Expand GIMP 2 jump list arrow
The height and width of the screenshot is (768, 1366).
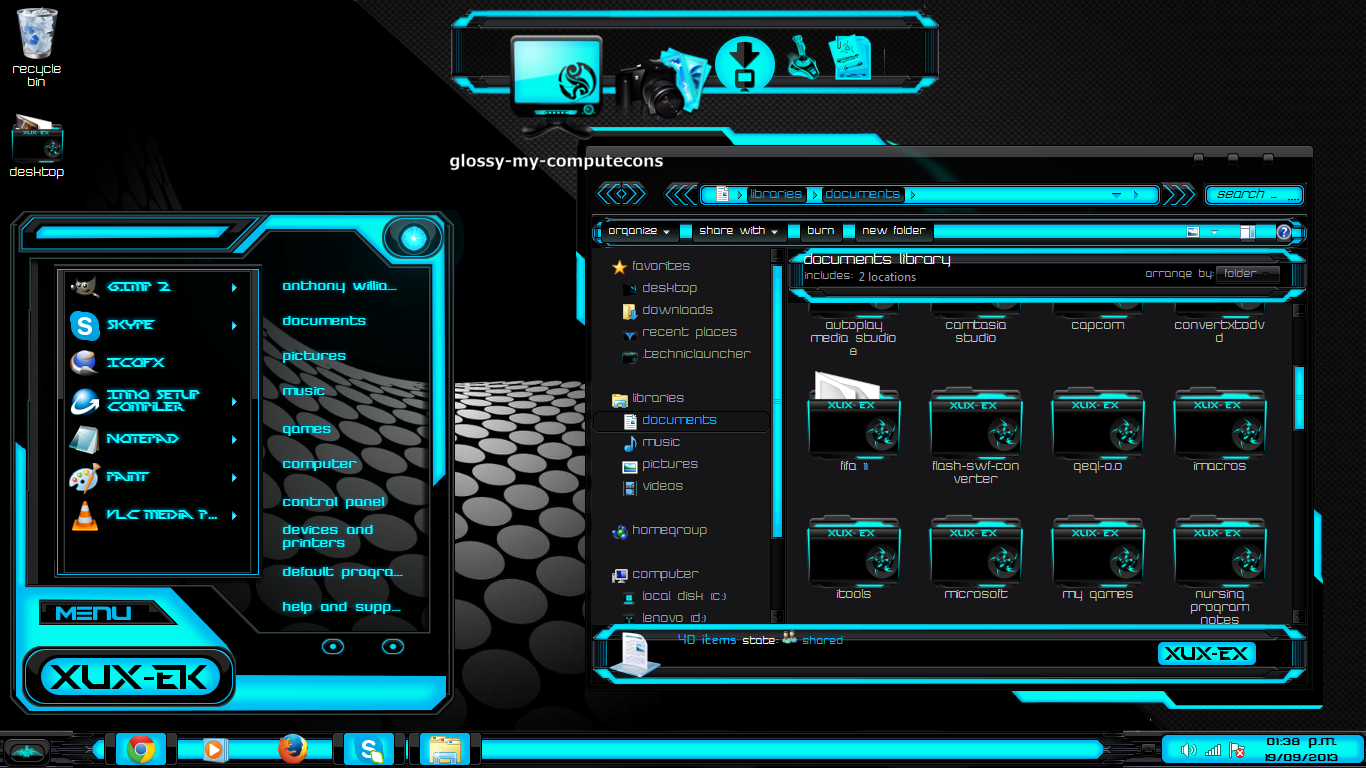coord(234,288)
